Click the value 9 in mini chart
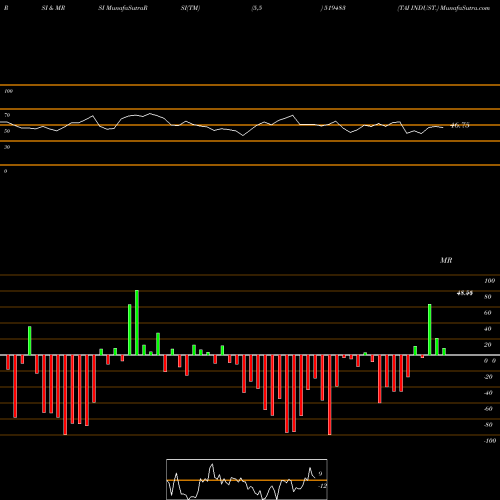 coord(320,474)
